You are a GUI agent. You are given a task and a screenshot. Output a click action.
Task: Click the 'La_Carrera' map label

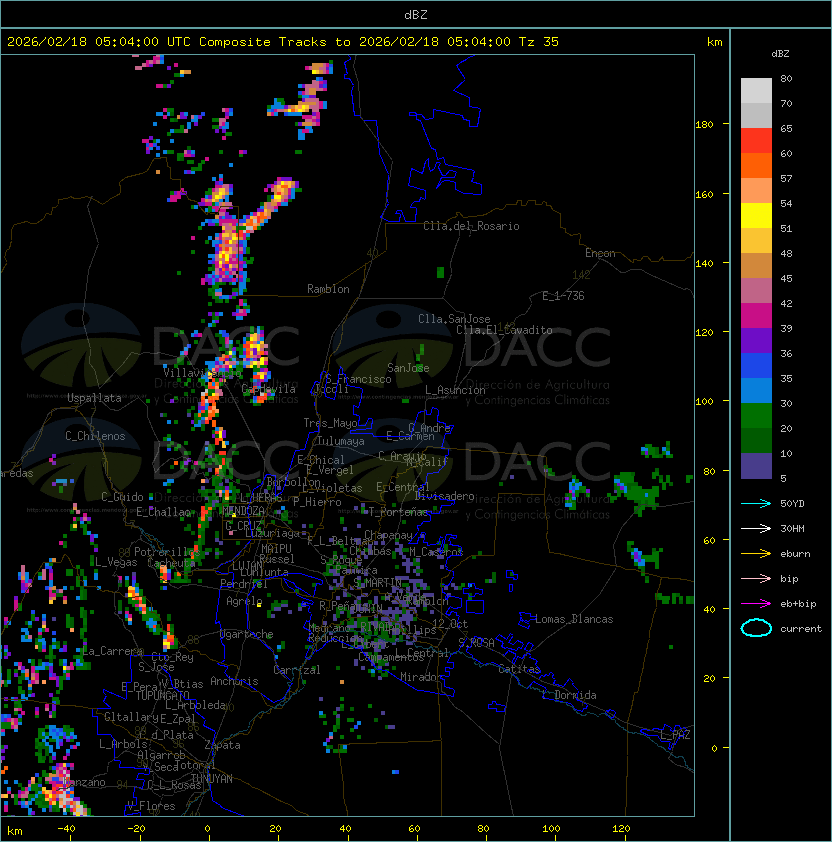pos(112,651)
